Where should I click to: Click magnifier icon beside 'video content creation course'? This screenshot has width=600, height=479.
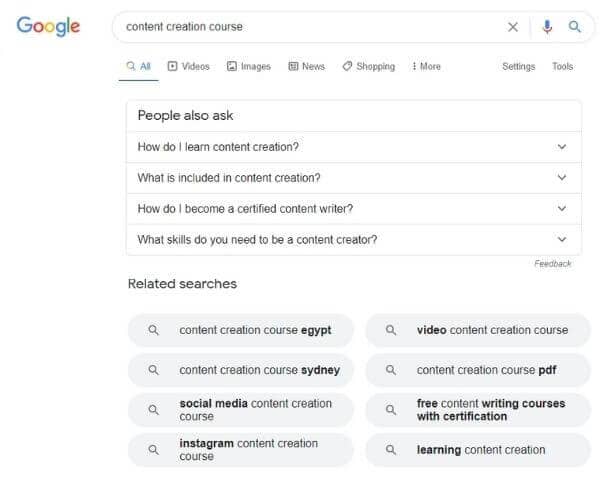click(391, 330)
